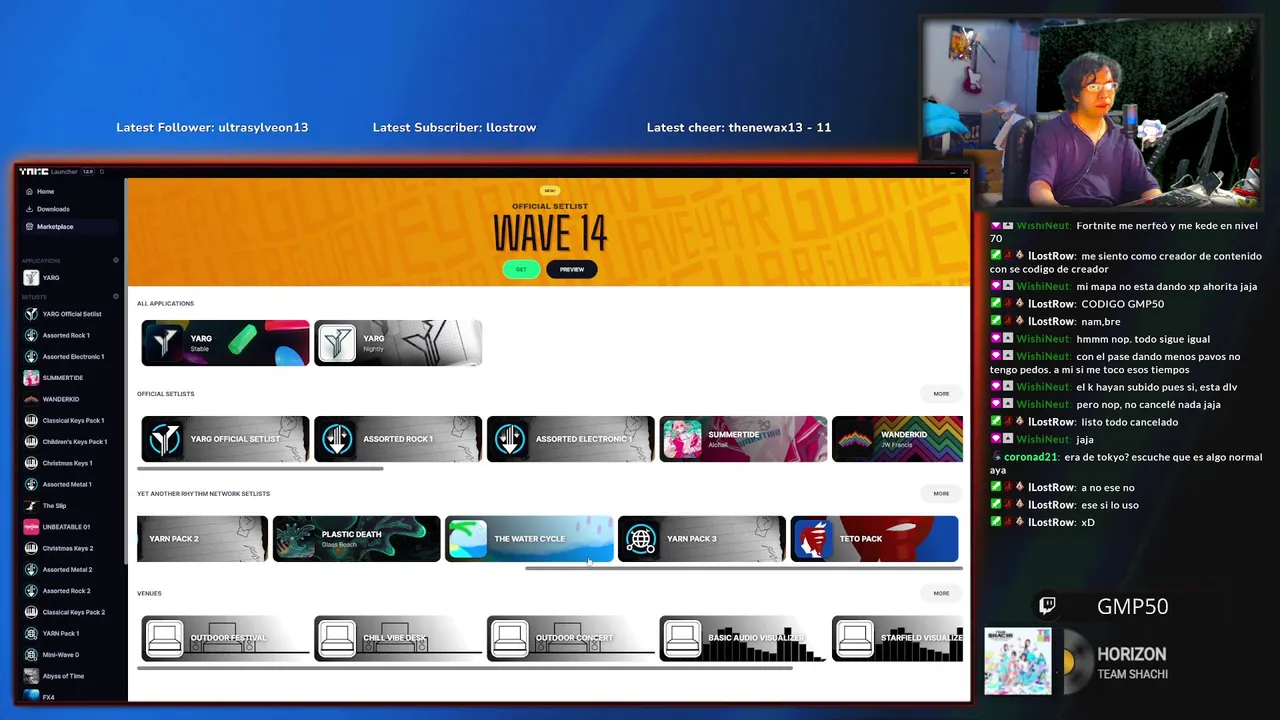
Task: Click the Twitch logo in stream overlay
Action: click(1047, 605)
